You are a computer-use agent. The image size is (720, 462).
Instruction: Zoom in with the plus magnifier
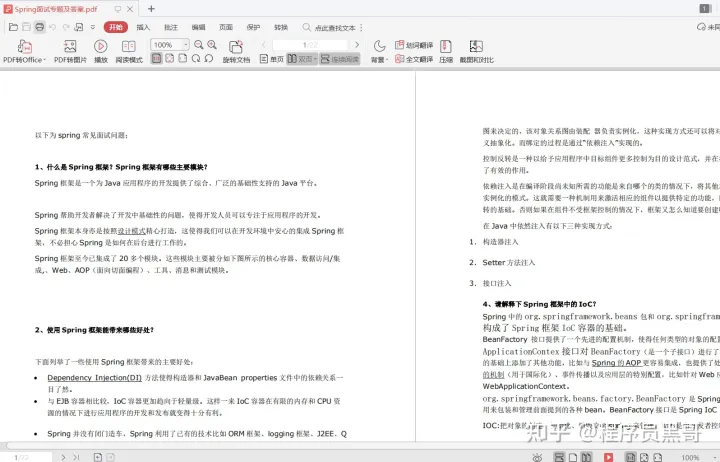[x=212, y=45]
